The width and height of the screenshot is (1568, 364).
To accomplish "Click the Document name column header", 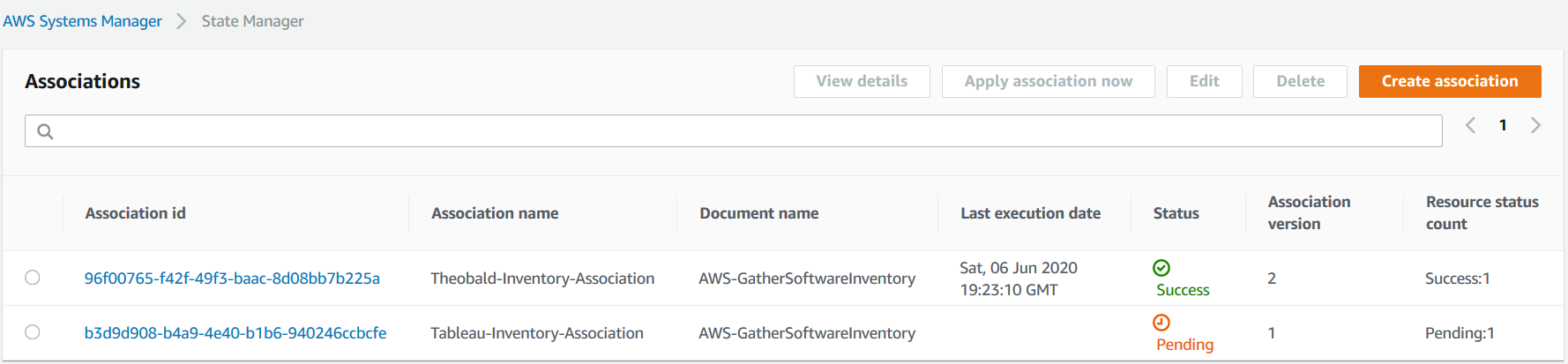I will [759, 213].
